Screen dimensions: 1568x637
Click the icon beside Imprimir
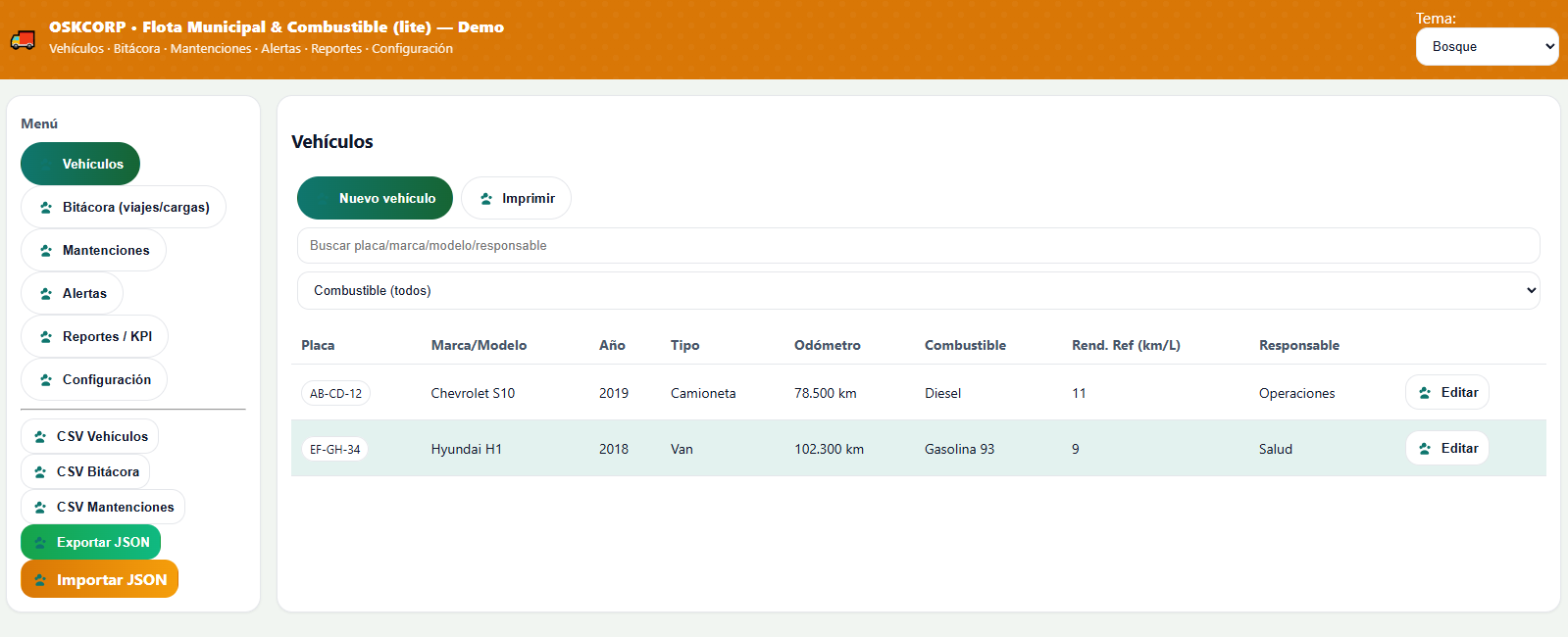(486, 199)
